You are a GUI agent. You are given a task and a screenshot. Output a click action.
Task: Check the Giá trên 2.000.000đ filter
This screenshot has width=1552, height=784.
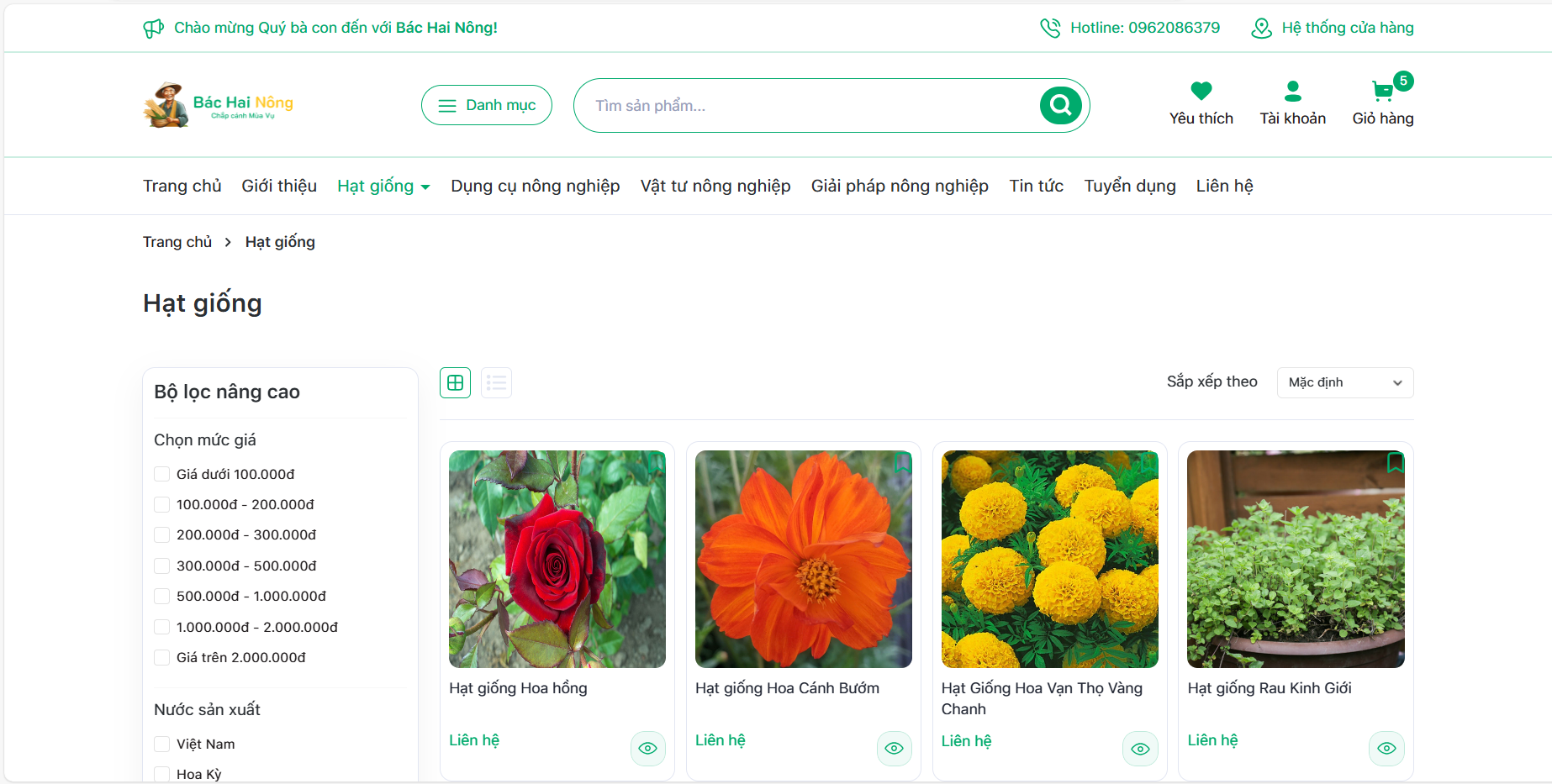point(162,657)
